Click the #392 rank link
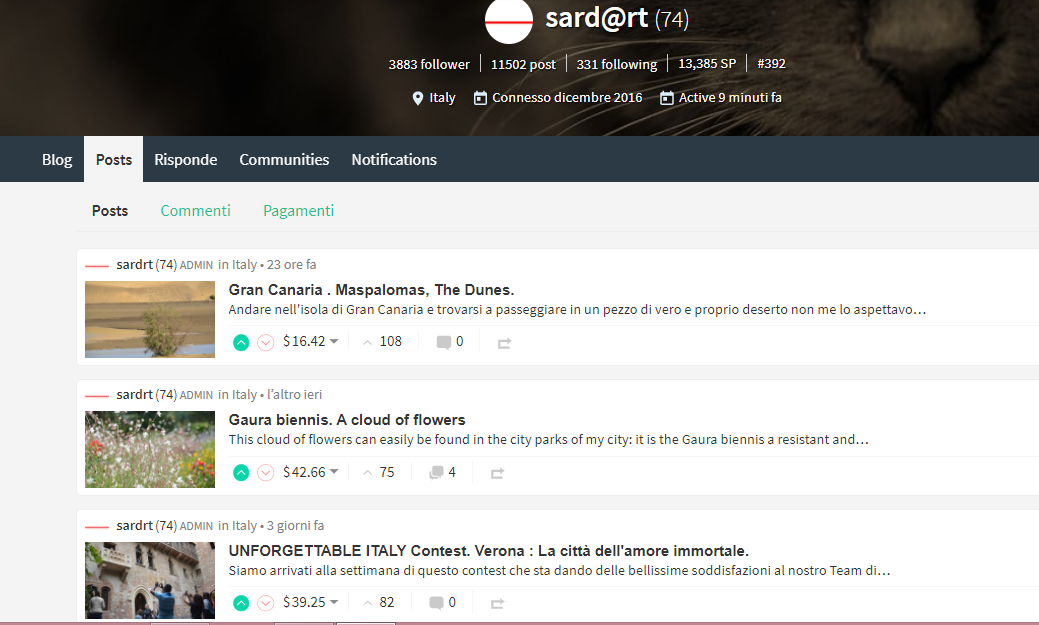This screenshot has height=625, width=1039. [x=771, y=64]
